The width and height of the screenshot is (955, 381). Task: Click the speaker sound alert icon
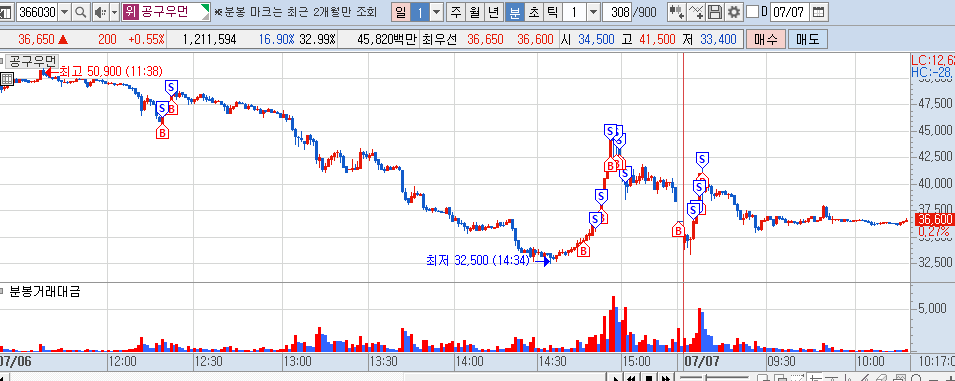point(99,12)
